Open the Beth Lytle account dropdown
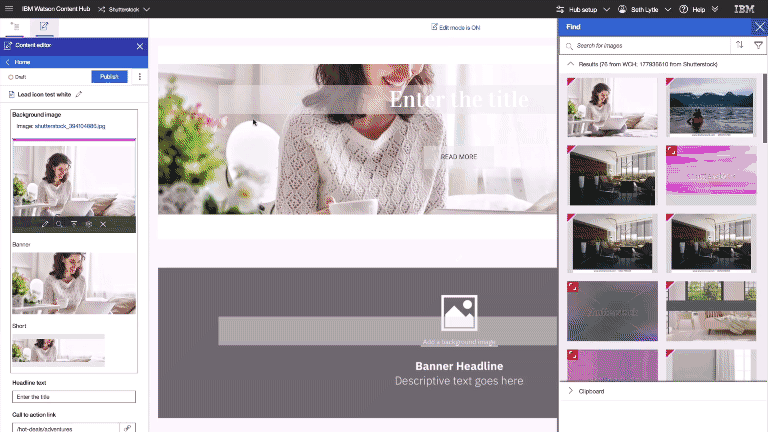 (668, 9)
